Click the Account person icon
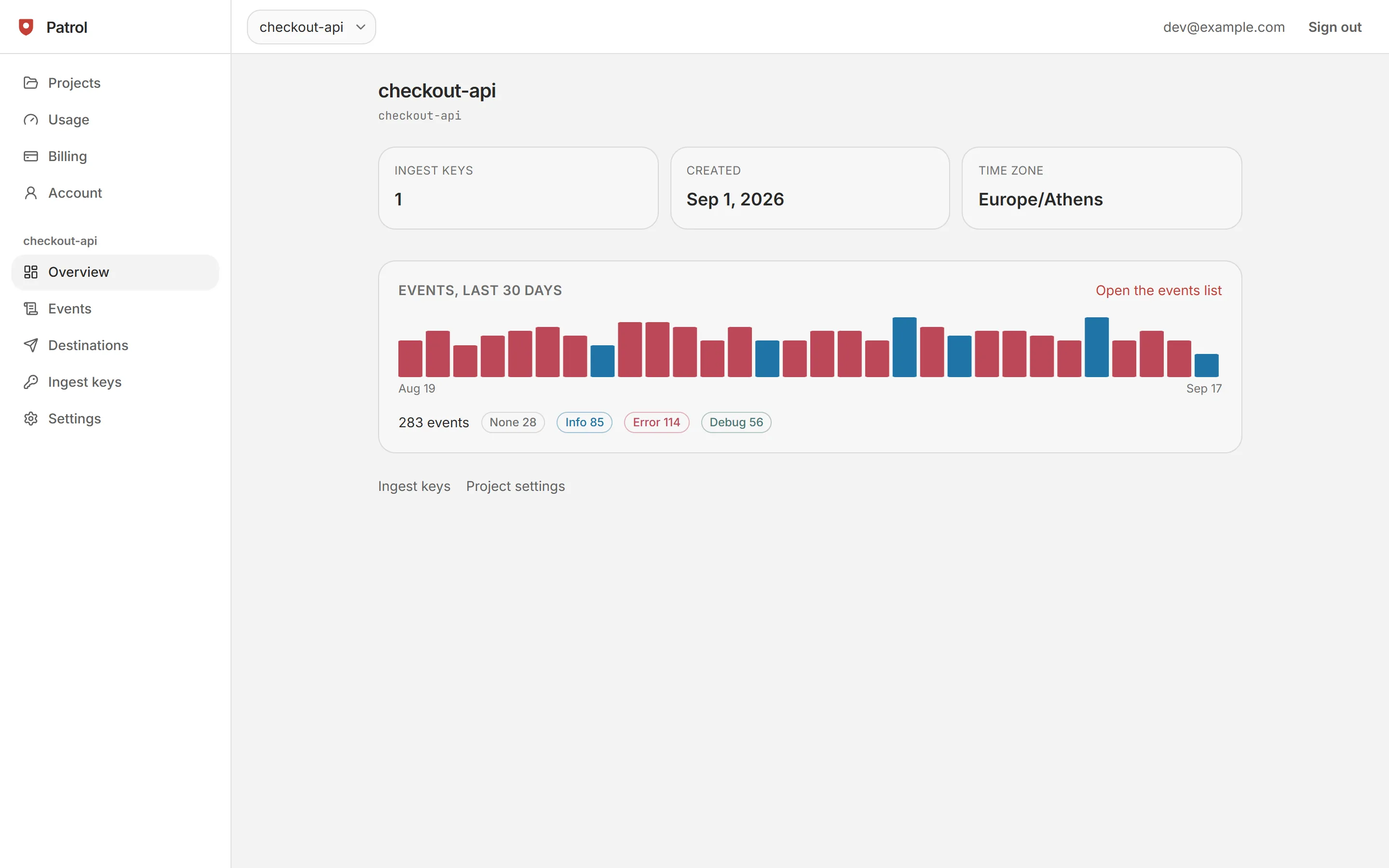 pyautogui.click(x=31, y=193)
